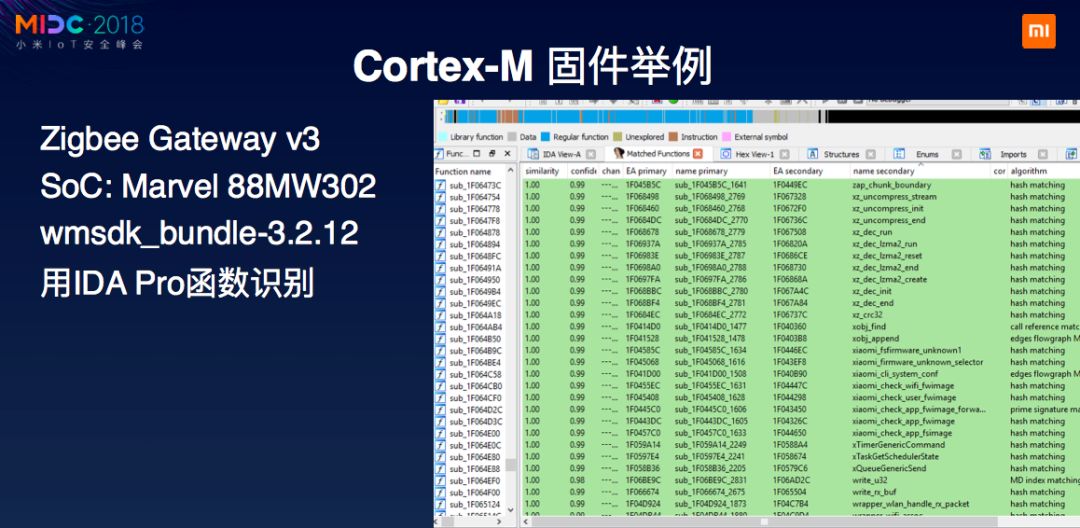The width and height of the screenshot is (1080, 528).
Task: Click the Functions list scroll up arrow
Action: click(510, 171)
